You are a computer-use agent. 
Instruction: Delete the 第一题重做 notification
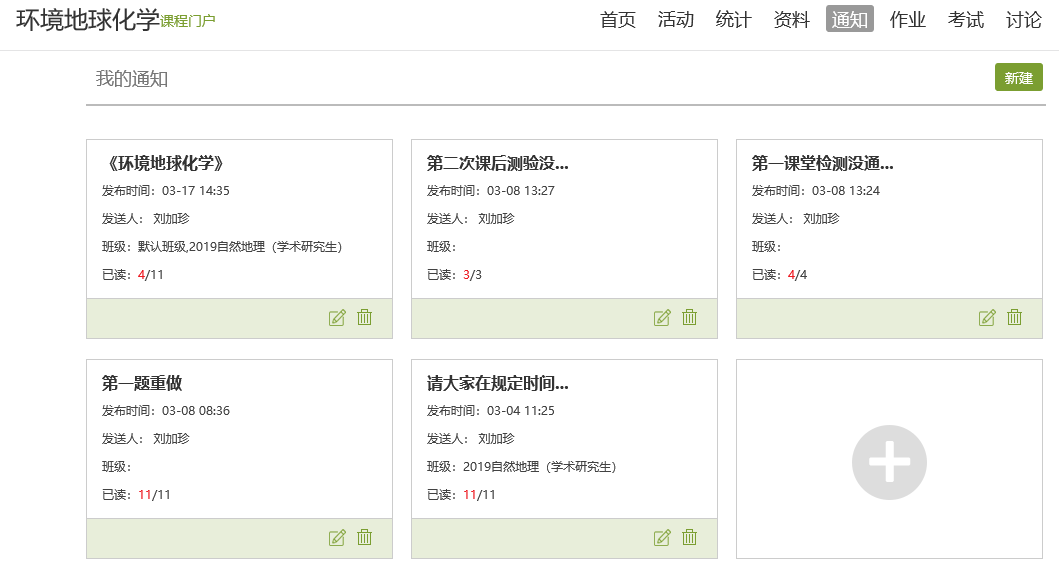(365, 538)
